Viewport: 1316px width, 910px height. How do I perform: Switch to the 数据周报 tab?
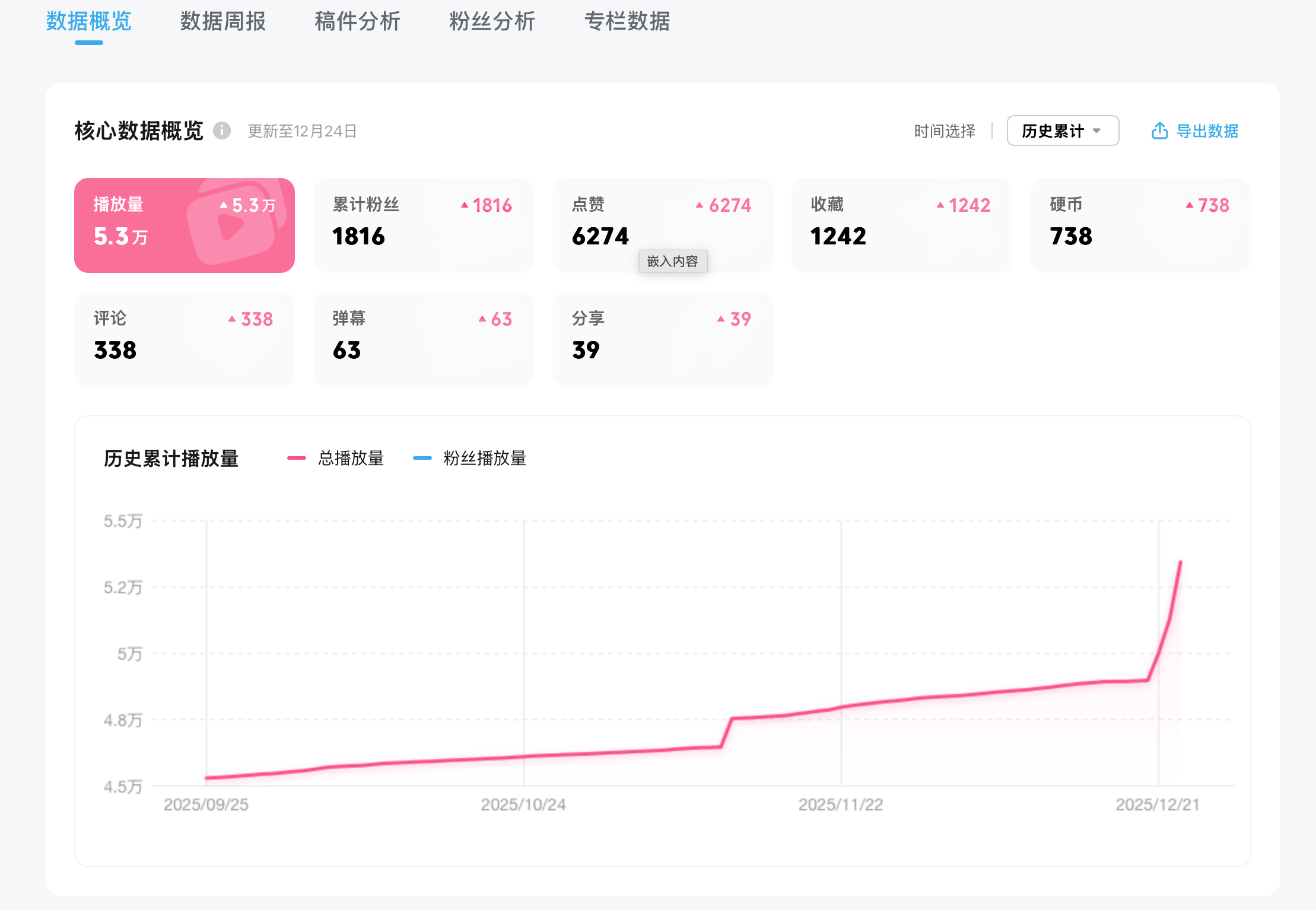pos(222,22)
